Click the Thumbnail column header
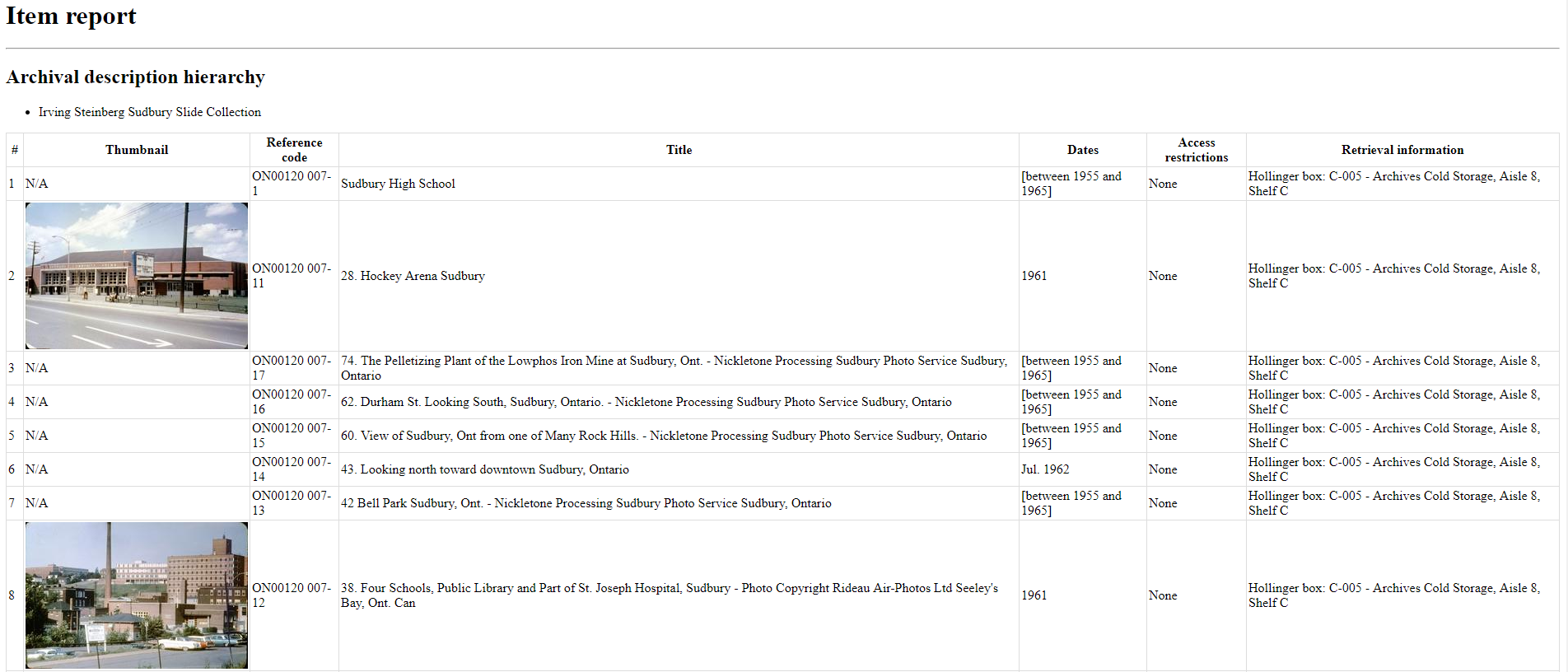 pos(137,150)
